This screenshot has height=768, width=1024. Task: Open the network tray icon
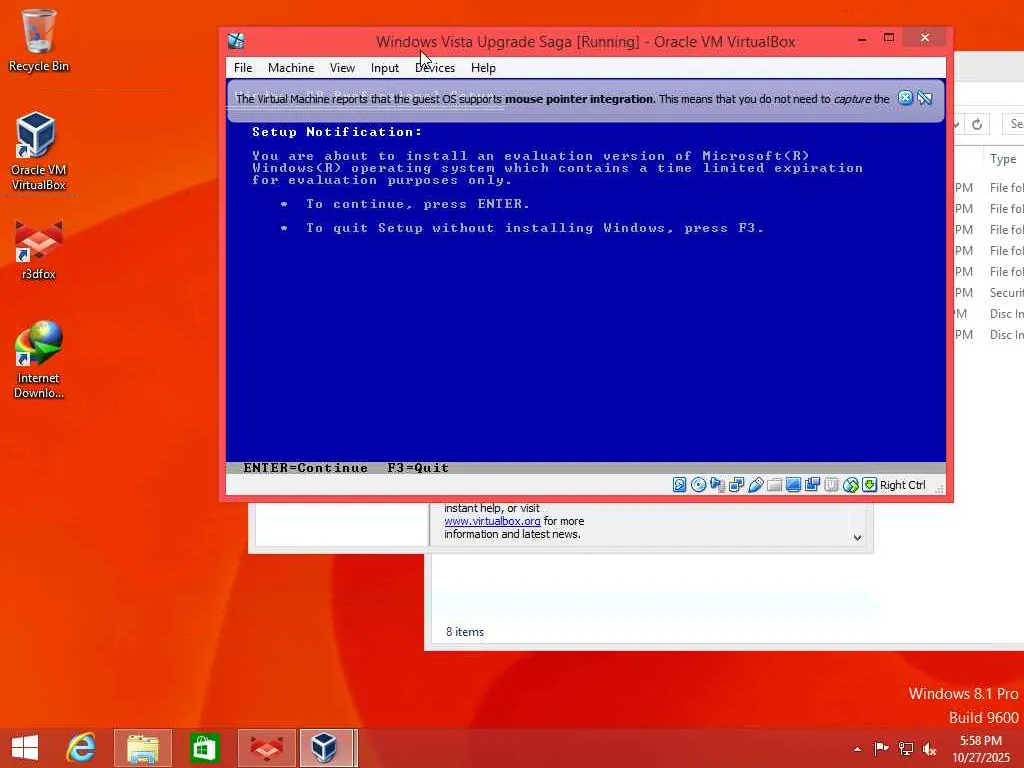tap(906, 749)
